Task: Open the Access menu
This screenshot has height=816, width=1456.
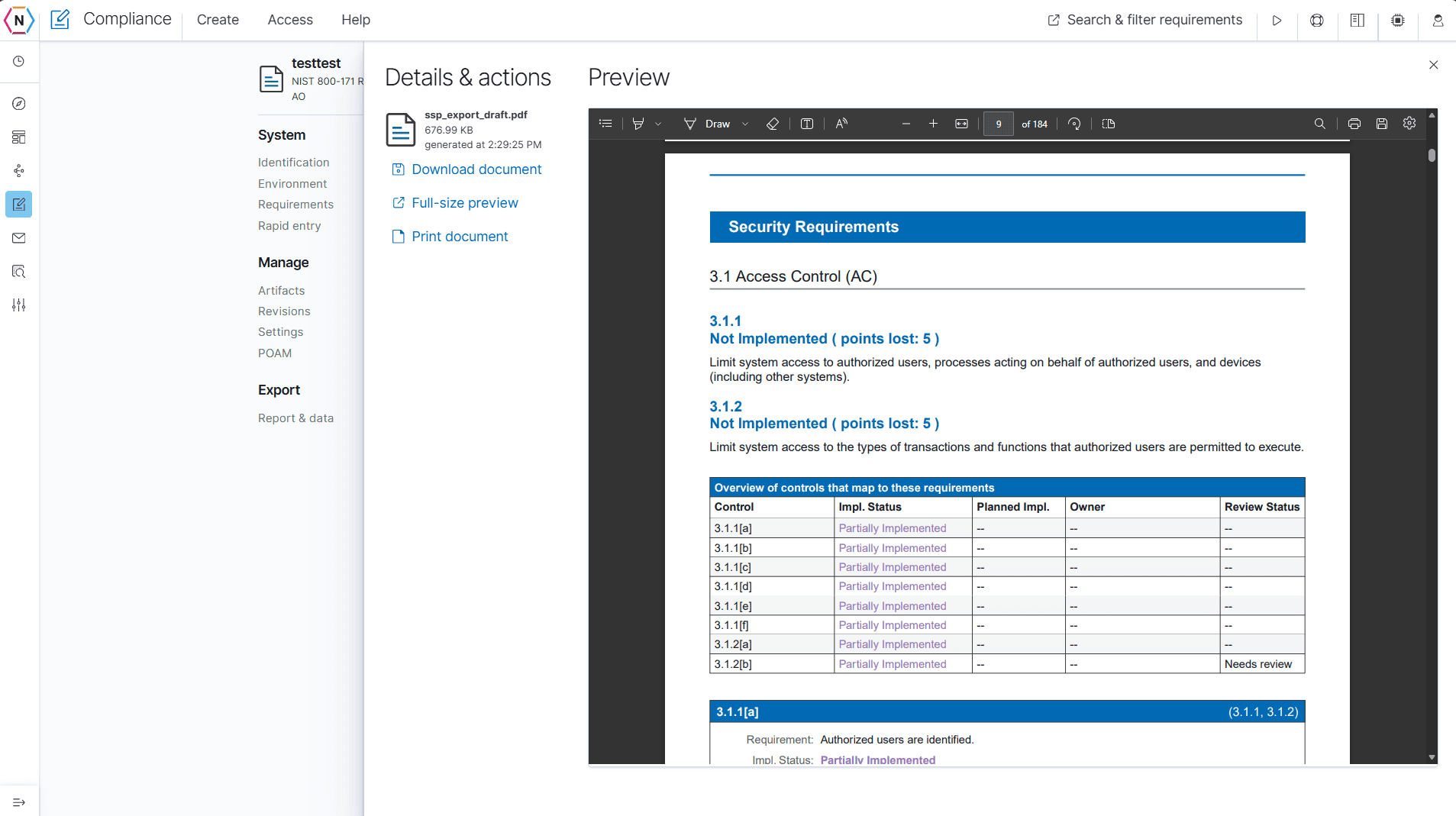Action: [x=290, y=20]
